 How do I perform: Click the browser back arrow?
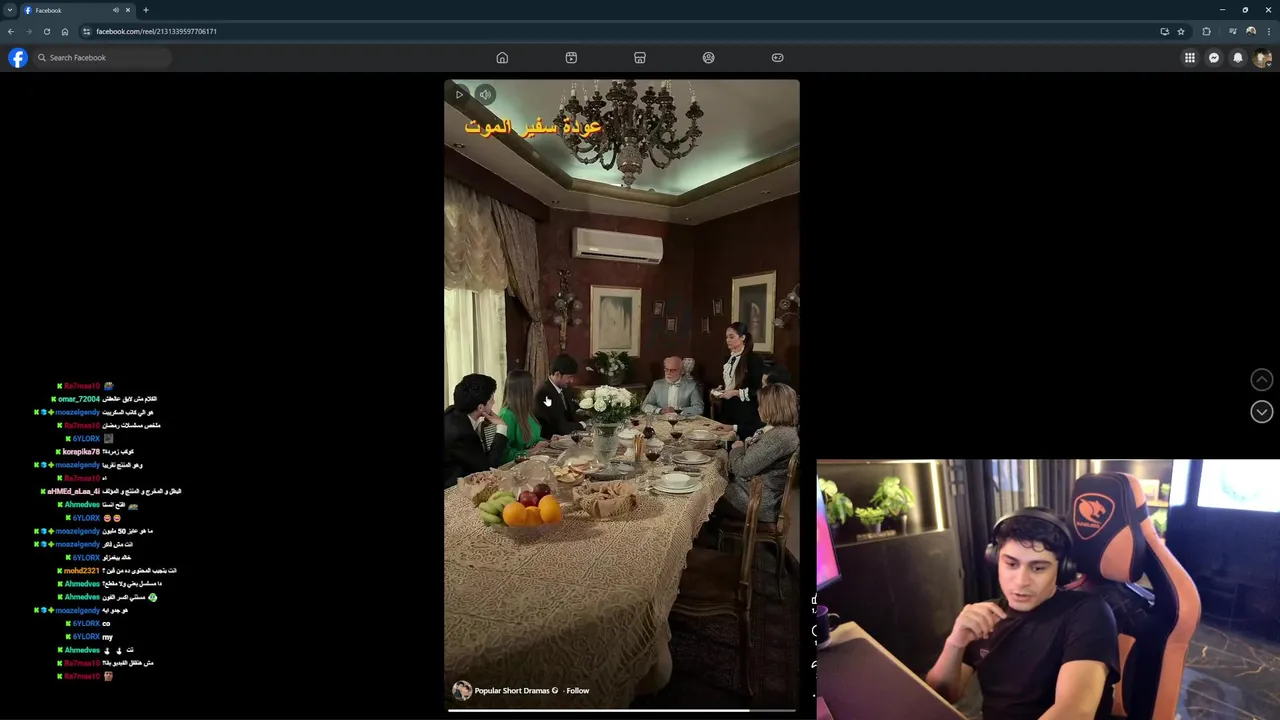[11, 31]
